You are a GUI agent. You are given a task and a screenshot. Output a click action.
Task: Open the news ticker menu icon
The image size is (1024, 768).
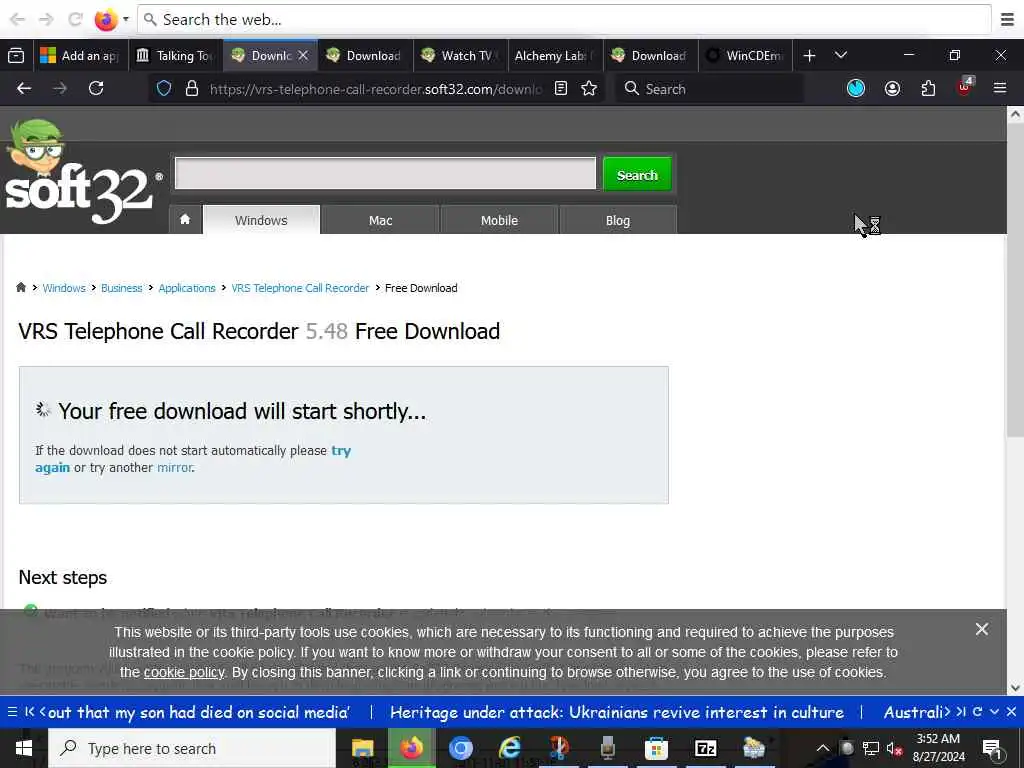tap(12, 712)
